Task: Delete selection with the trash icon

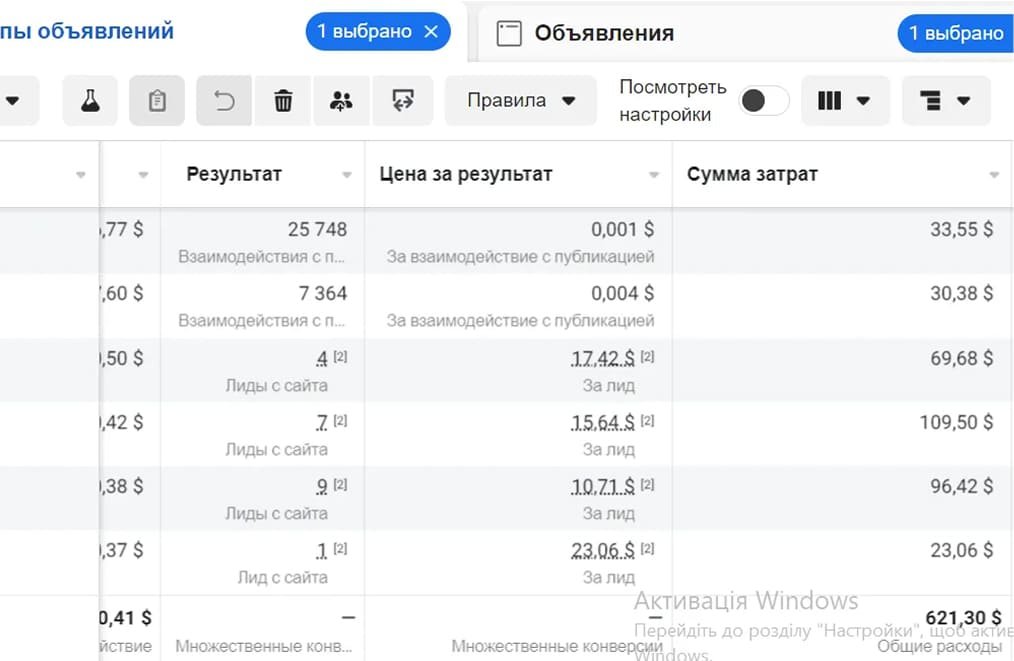Action: coord(284,101)
